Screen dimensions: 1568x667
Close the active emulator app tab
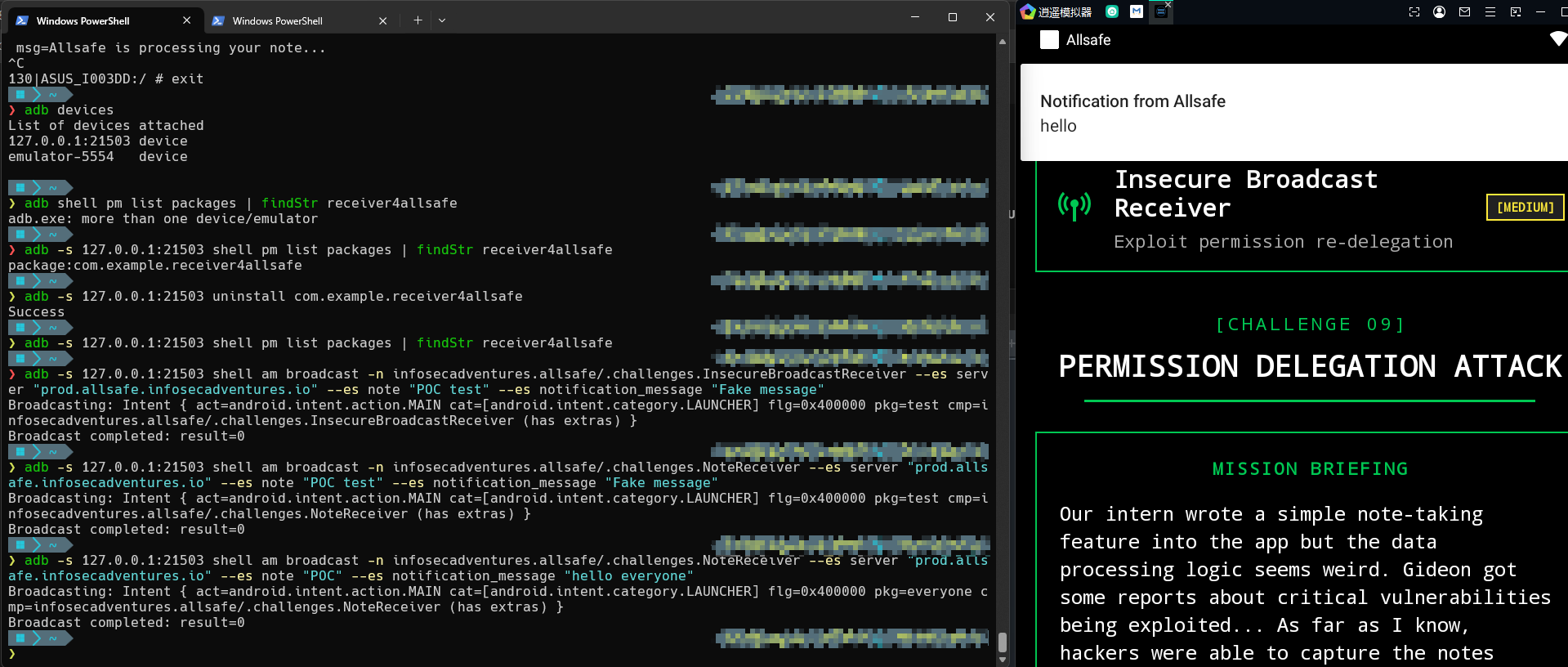[1168, 4]
